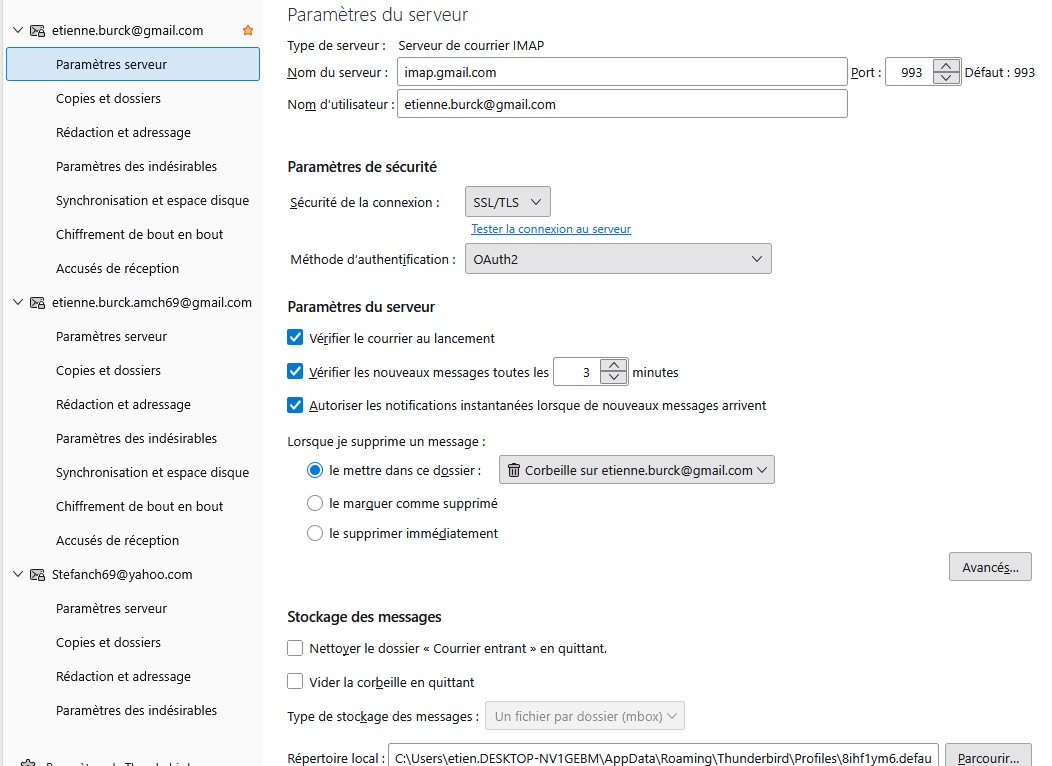Viewport: 1052px width, 766px height.
Task: Click the Nom du serveur input field
Action: [x=622, y=72]
